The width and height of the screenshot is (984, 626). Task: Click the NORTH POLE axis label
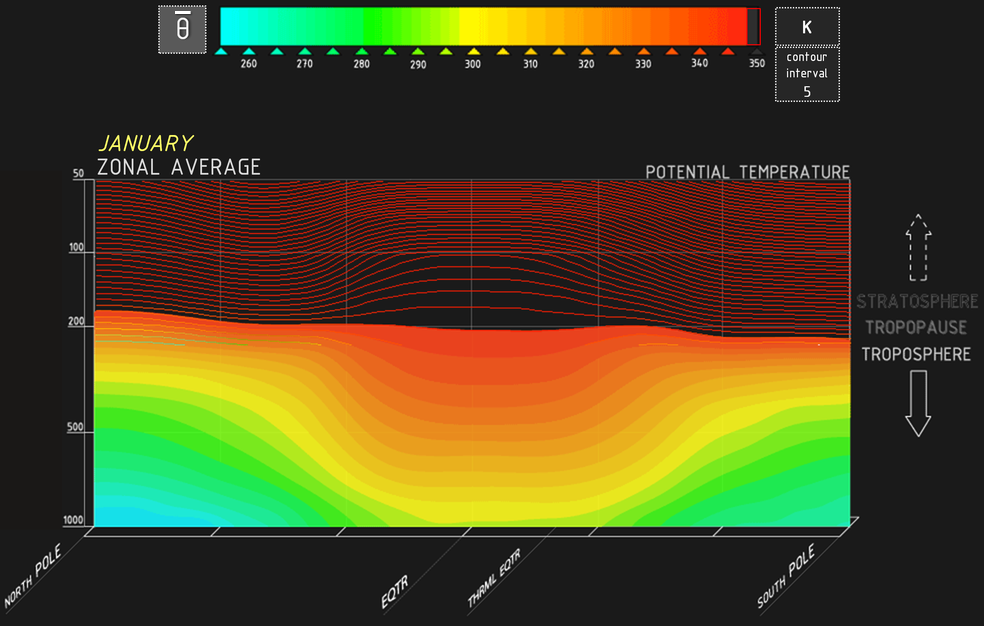(33, 579)
